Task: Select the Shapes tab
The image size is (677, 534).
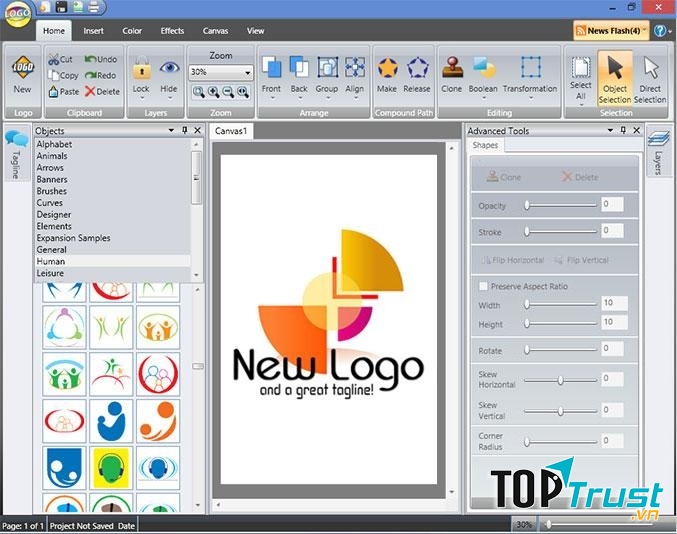Action: [x=485, y=145]
